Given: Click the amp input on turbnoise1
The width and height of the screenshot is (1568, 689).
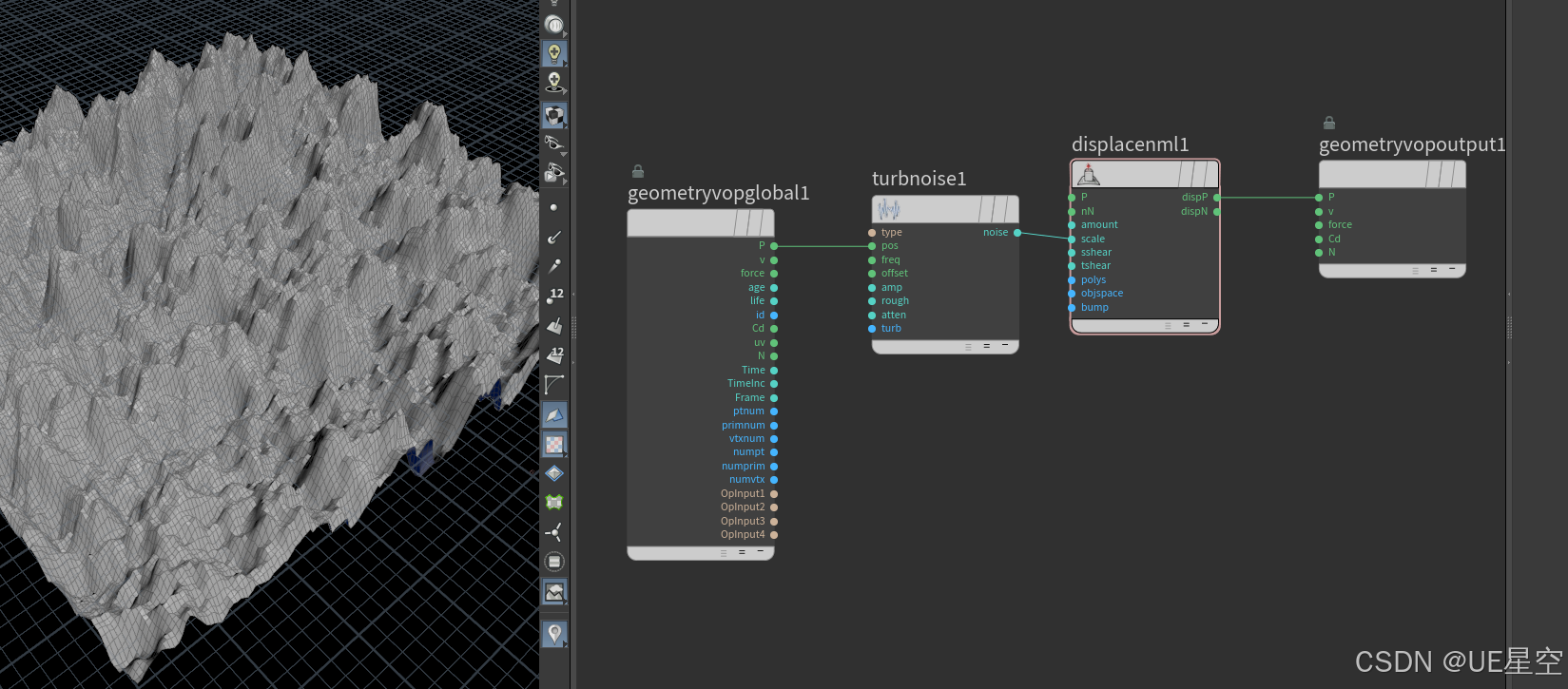Looking at the screenshot, I should click(x=872, y=288).
